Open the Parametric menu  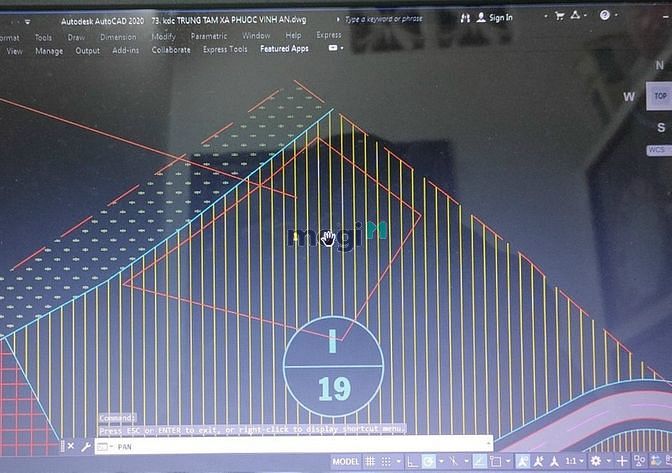point(209,36)
